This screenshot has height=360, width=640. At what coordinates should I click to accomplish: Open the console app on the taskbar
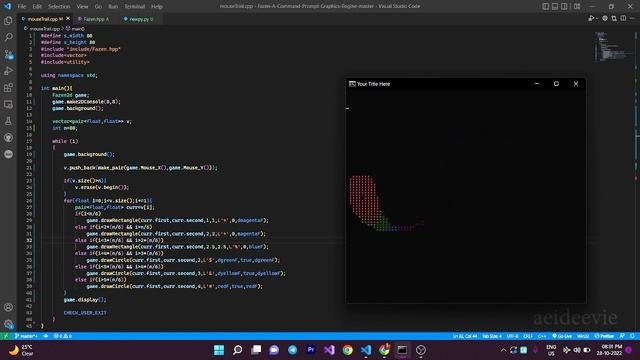click(x=402, y=350)
